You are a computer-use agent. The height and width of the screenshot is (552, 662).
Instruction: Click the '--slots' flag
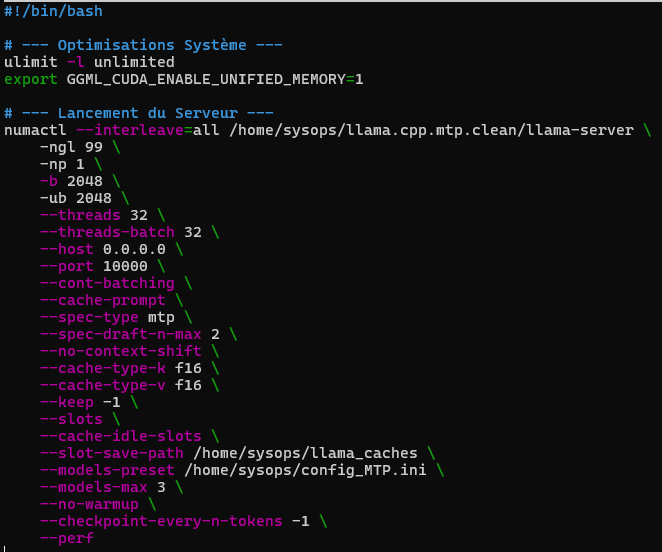coord(71,419)
